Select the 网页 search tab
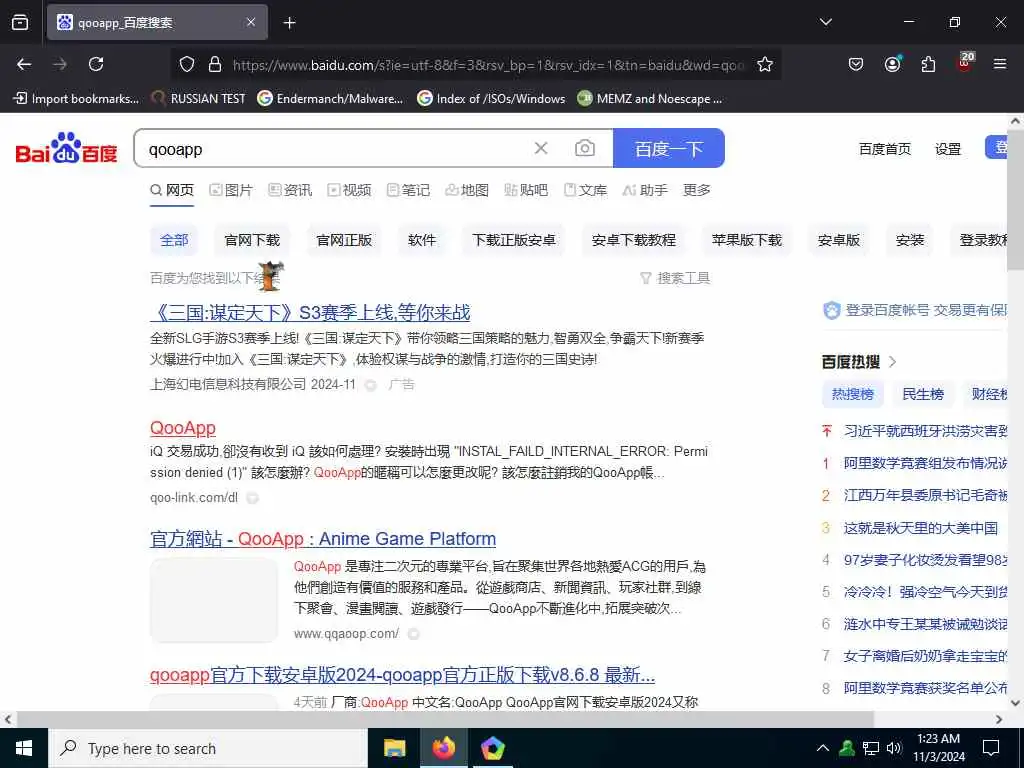This screenshot has width=1024, height=768. [x=172, y=190]
